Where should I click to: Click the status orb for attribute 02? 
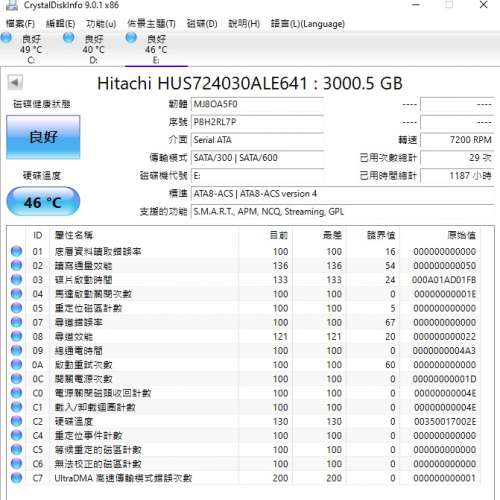coord(16,265)
